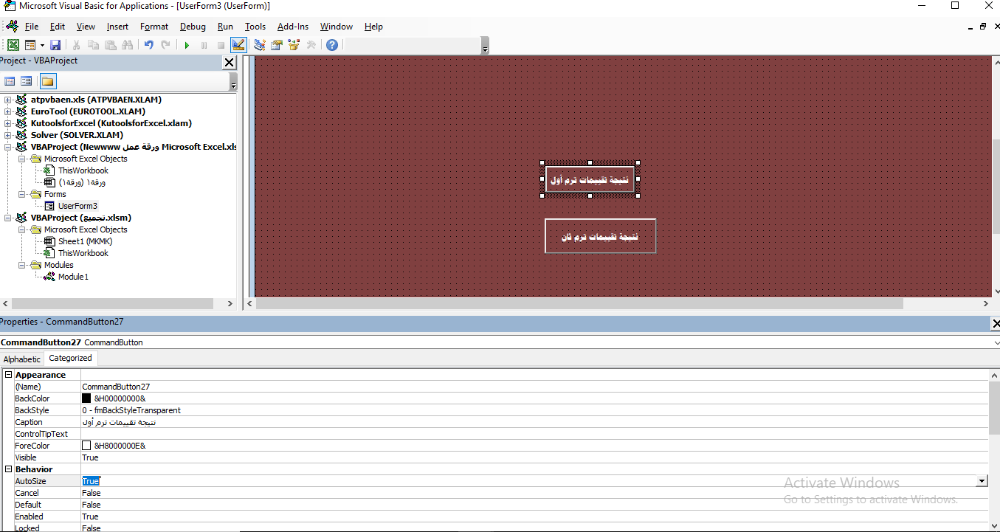Open Standard toolbar options arrow
Screen dimensions: 1000x532
click(x=485, y=48)
